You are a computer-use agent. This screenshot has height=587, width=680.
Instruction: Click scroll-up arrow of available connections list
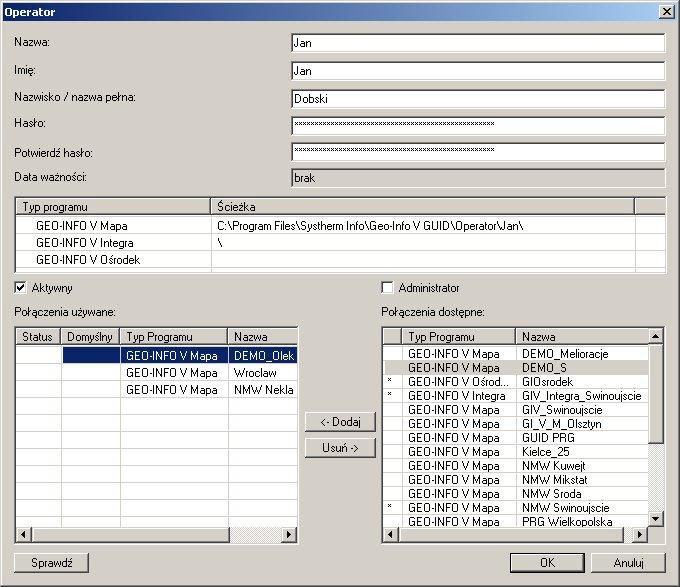coord(656,336)
